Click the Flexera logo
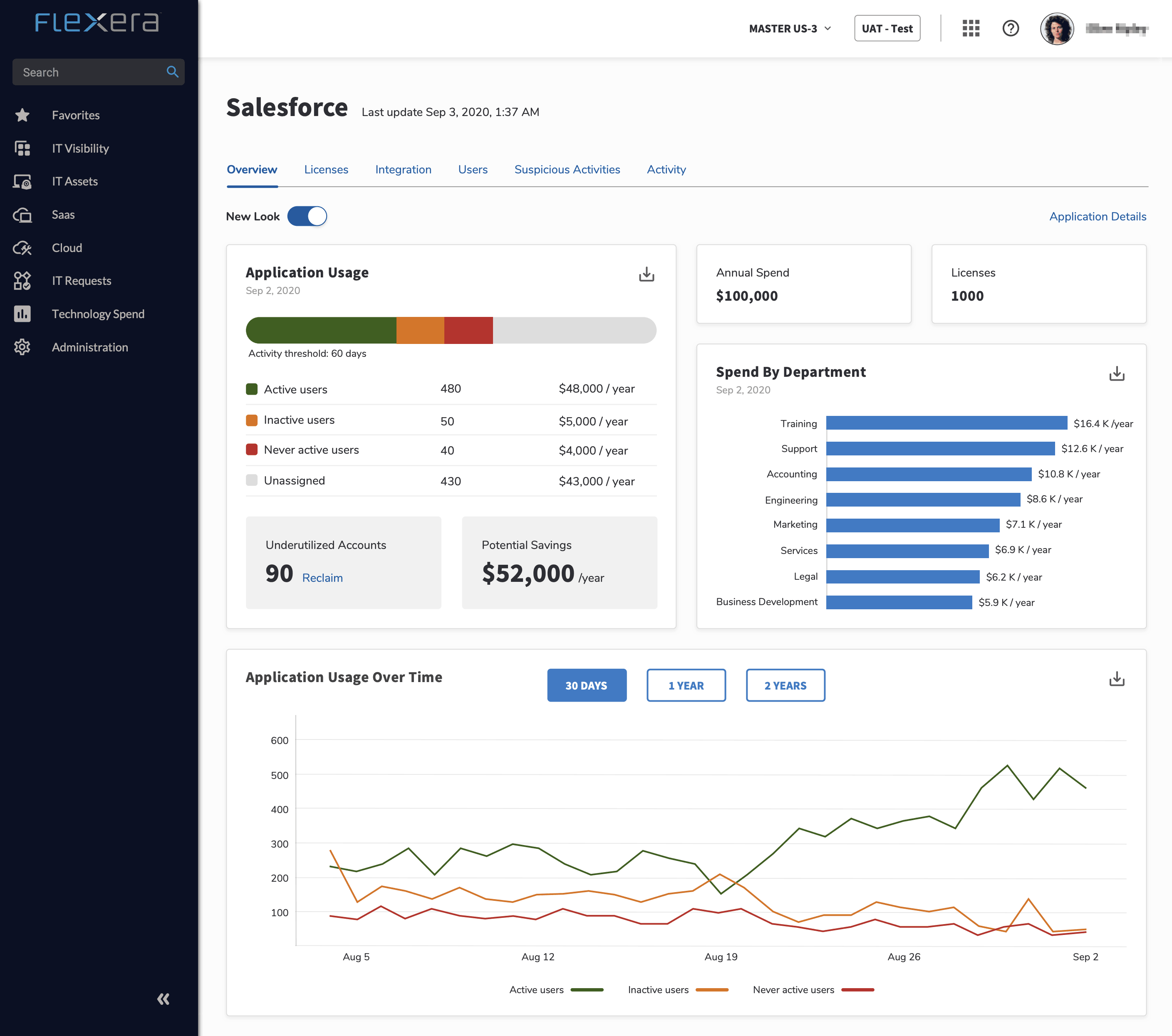The width and height of the screenshot is (1172, 1036). (x=98, y=22)
